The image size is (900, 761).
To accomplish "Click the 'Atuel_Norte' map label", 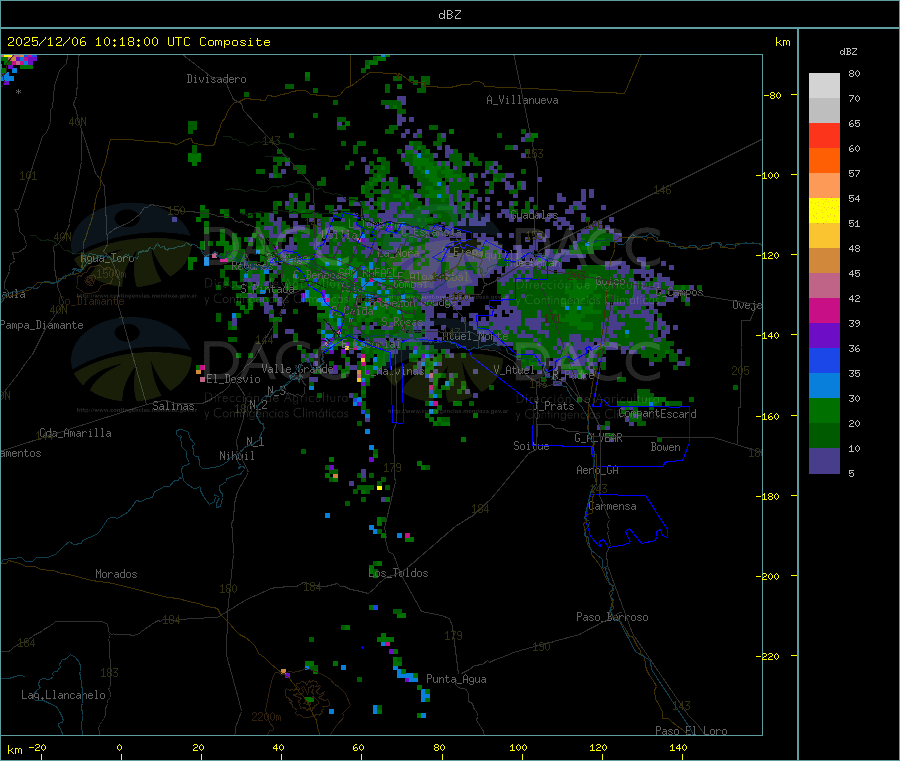I will coord(475,336).
